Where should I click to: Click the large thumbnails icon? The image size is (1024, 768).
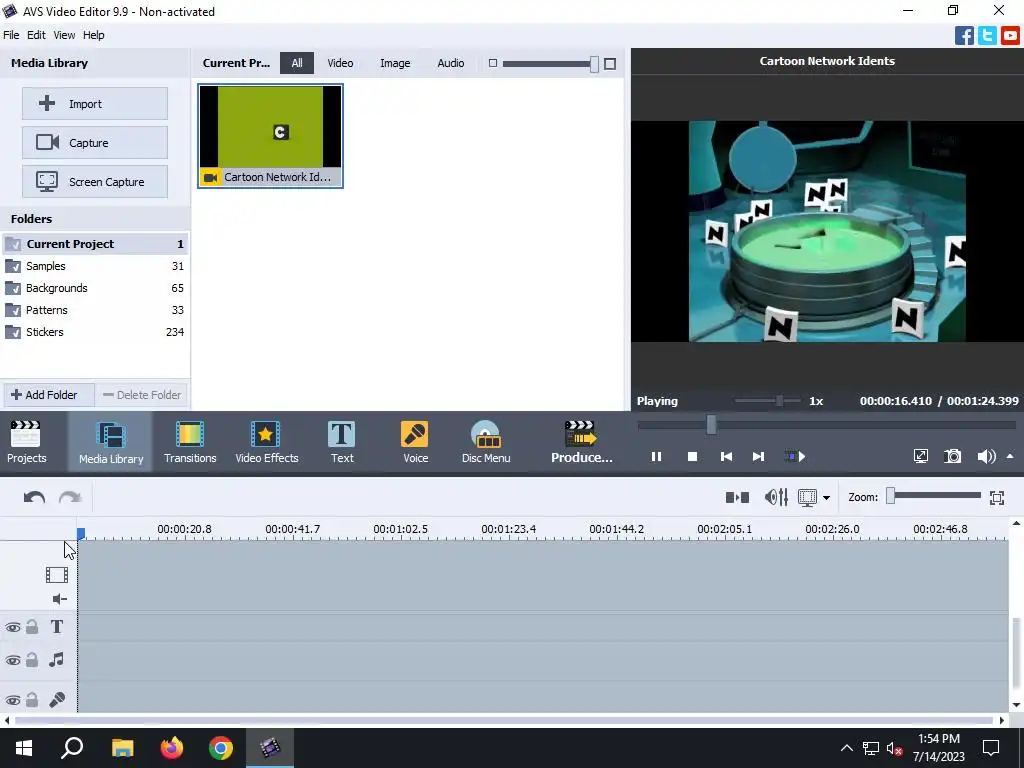click(610, 63)
